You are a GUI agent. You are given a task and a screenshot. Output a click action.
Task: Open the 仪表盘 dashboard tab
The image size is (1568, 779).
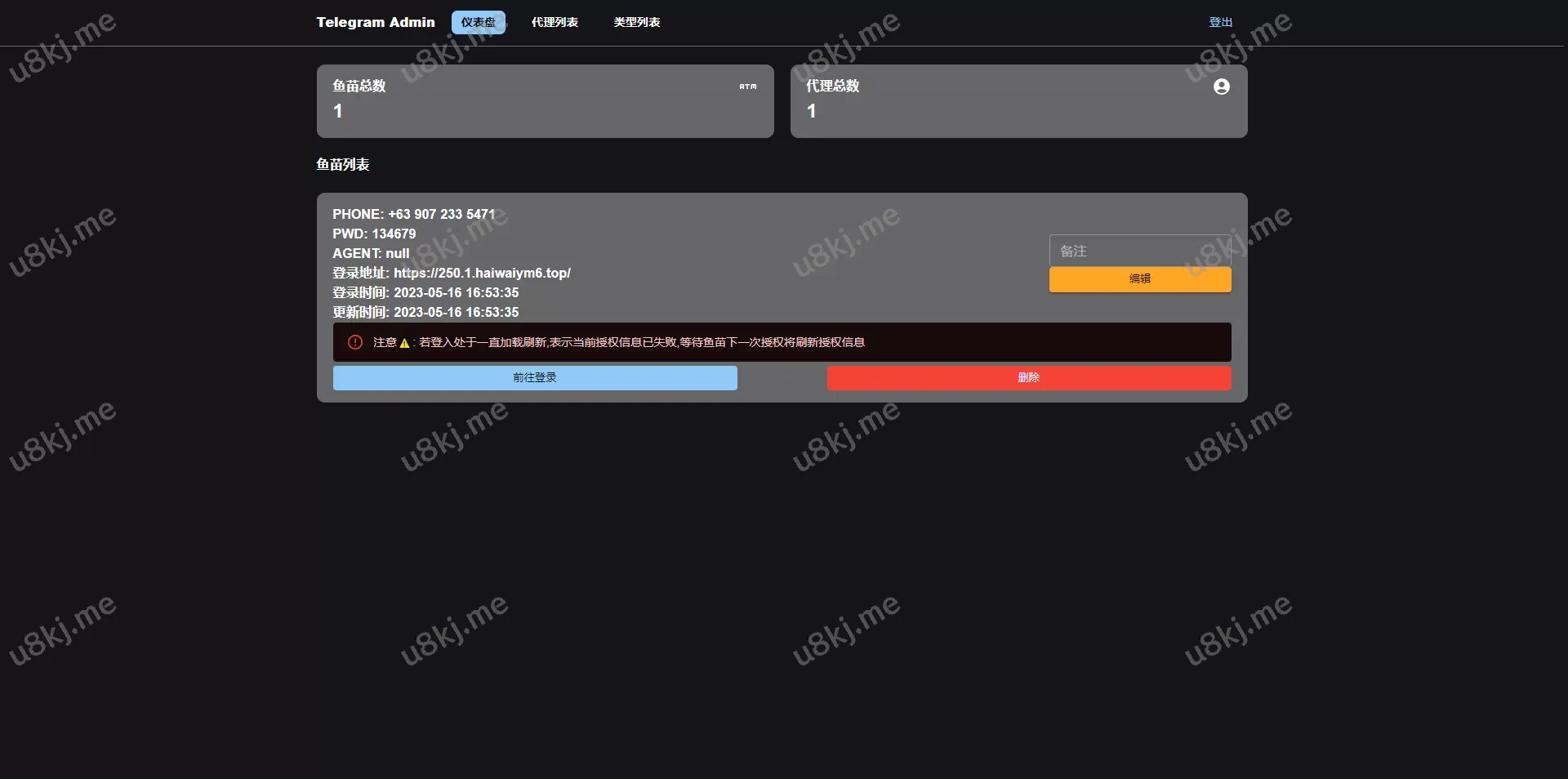coord(478,23)
